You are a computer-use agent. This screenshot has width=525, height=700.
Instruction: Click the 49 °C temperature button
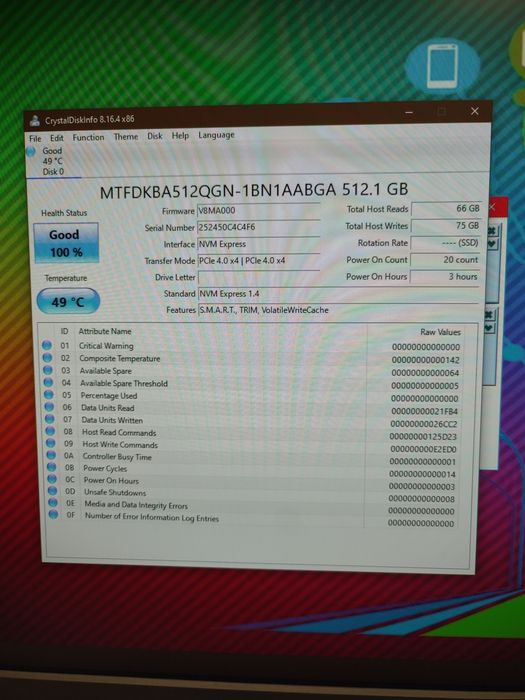(68, 301)
